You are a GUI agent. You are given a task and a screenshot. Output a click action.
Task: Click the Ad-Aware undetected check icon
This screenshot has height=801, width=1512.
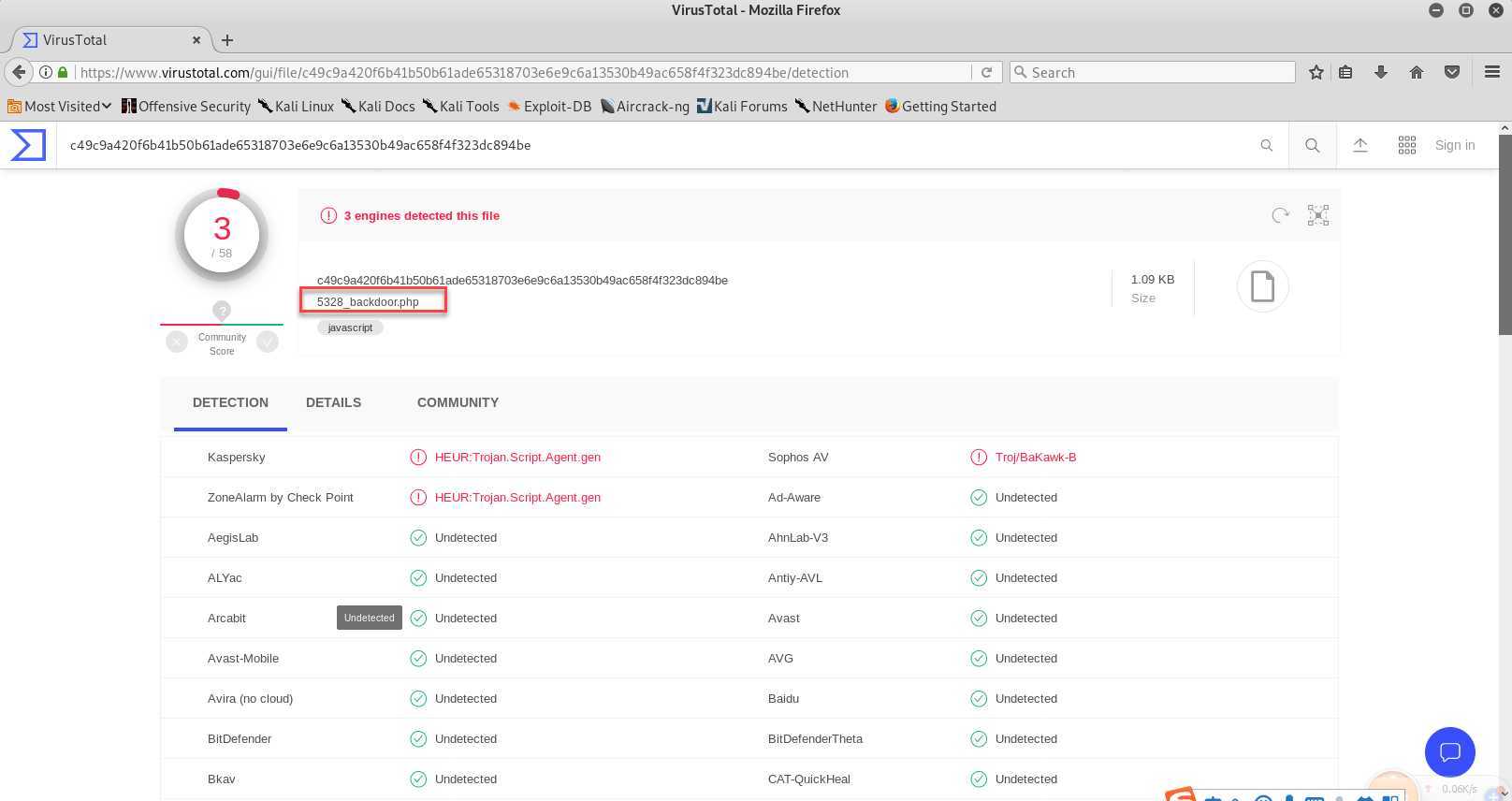tap(979, 497)
